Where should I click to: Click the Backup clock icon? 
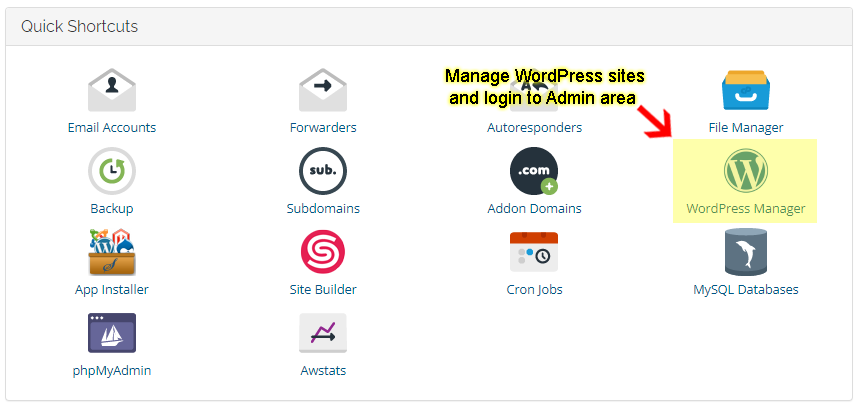pyautogui.click(x=112, y=172)
